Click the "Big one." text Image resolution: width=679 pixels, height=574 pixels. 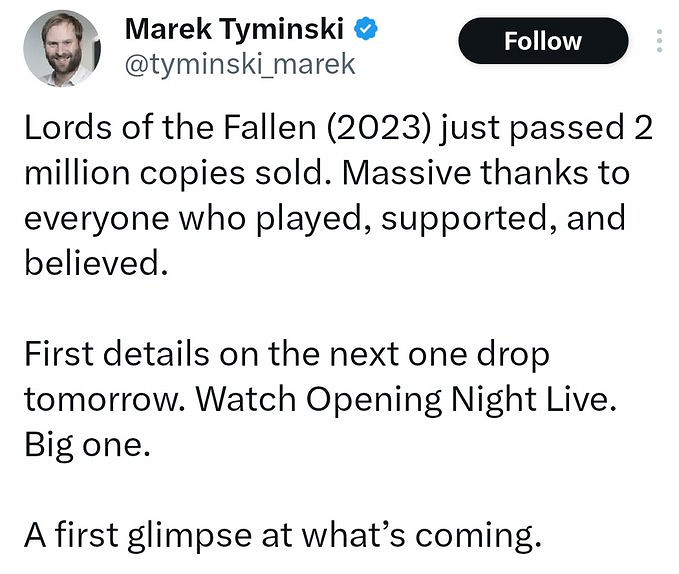(86, 443)
